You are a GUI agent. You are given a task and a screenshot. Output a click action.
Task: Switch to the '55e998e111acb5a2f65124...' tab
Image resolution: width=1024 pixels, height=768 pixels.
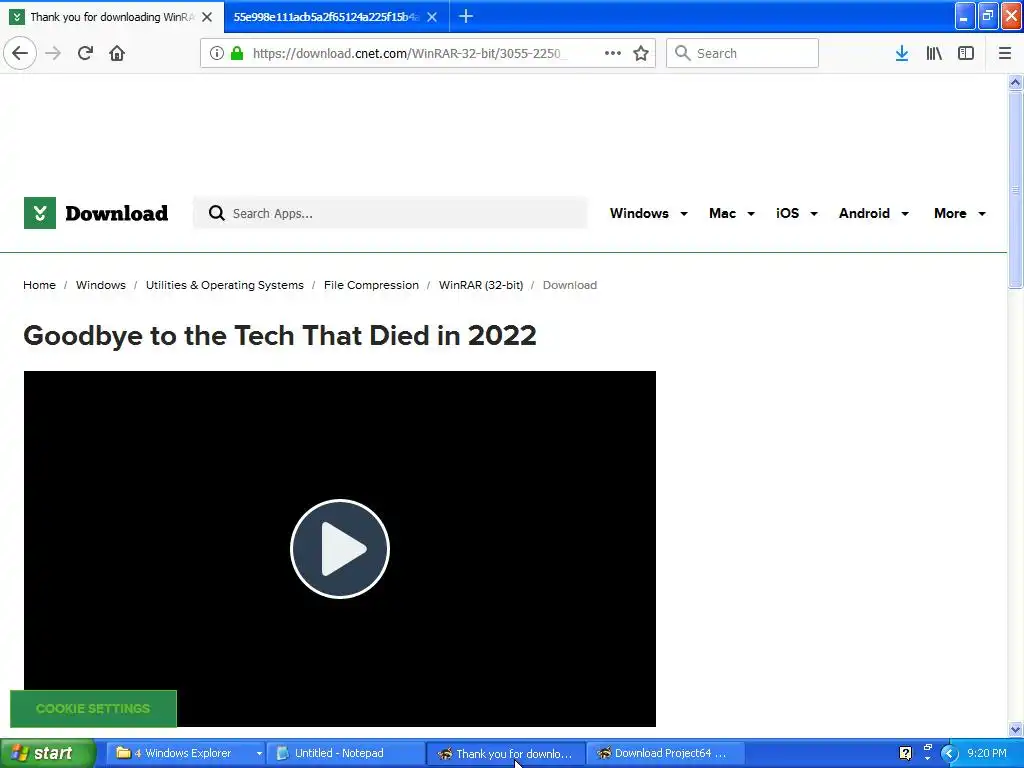coord(326,17)
